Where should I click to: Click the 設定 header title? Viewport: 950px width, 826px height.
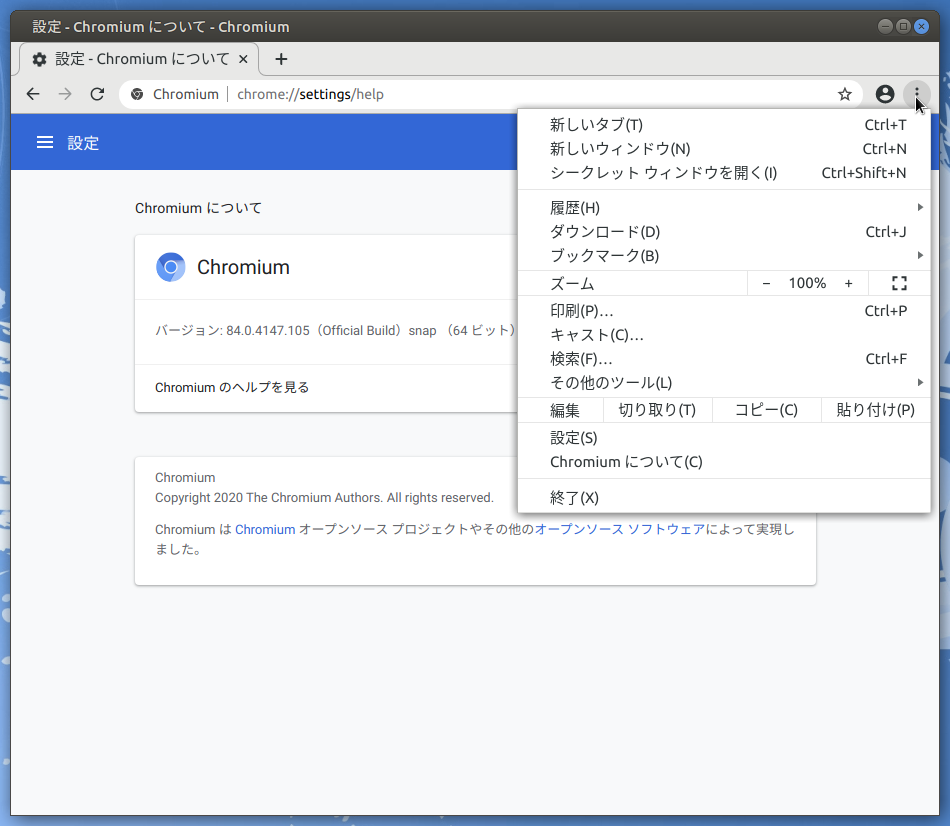point(83,143)
